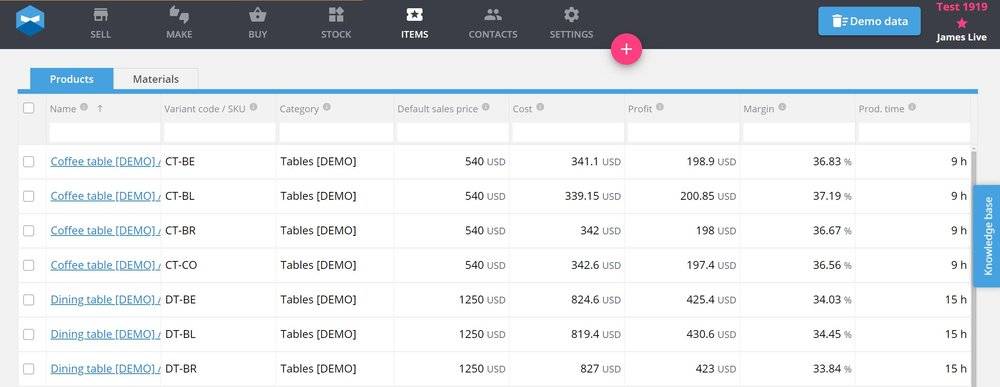This screenshot has width=1000, height=387.
Task: Open Coffee table link in CT-CO row
Action: pos(105,265)
